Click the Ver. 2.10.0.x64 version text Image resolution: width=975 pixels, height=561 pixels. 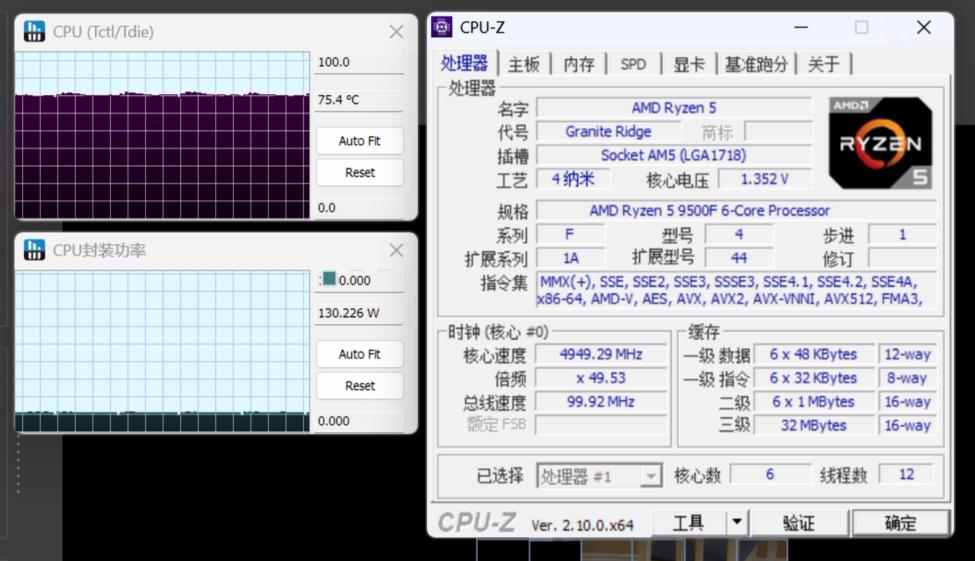[582, 526]
